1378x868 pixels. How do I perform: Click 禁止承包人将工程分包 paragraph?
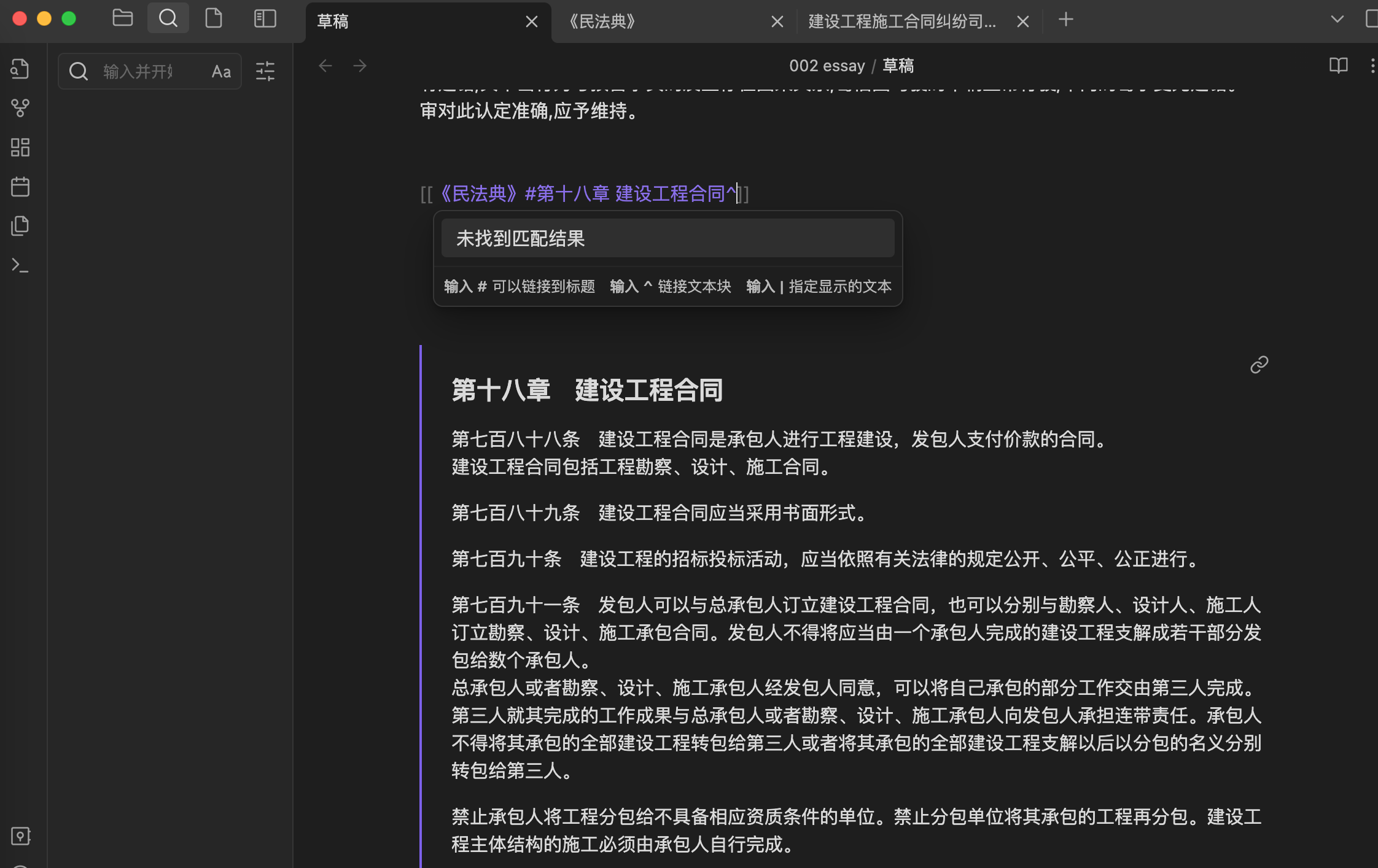[x=857, y=831]
